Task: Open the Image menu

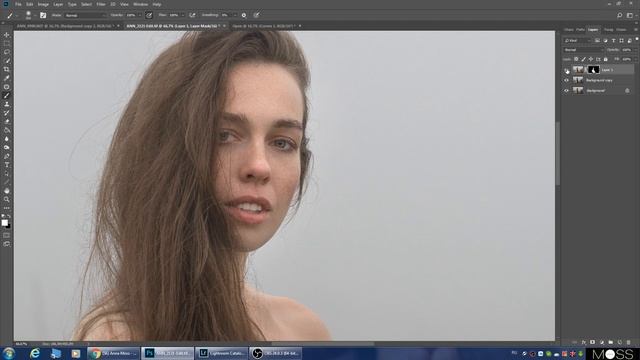Action: [43, 4]
